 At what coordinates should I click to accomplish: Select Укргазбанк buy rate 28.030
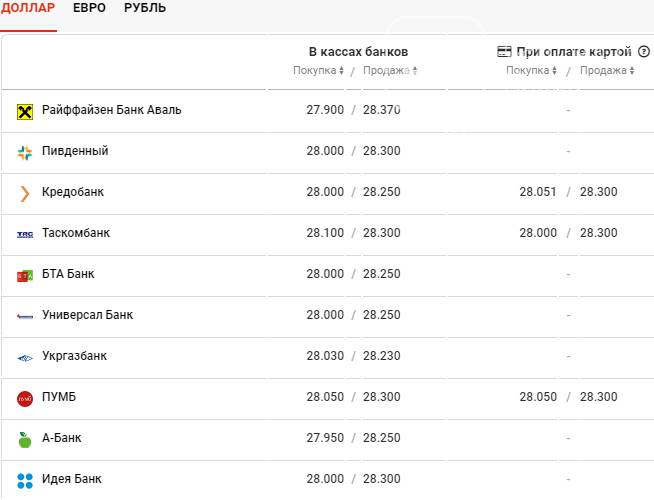click(325, 356)
